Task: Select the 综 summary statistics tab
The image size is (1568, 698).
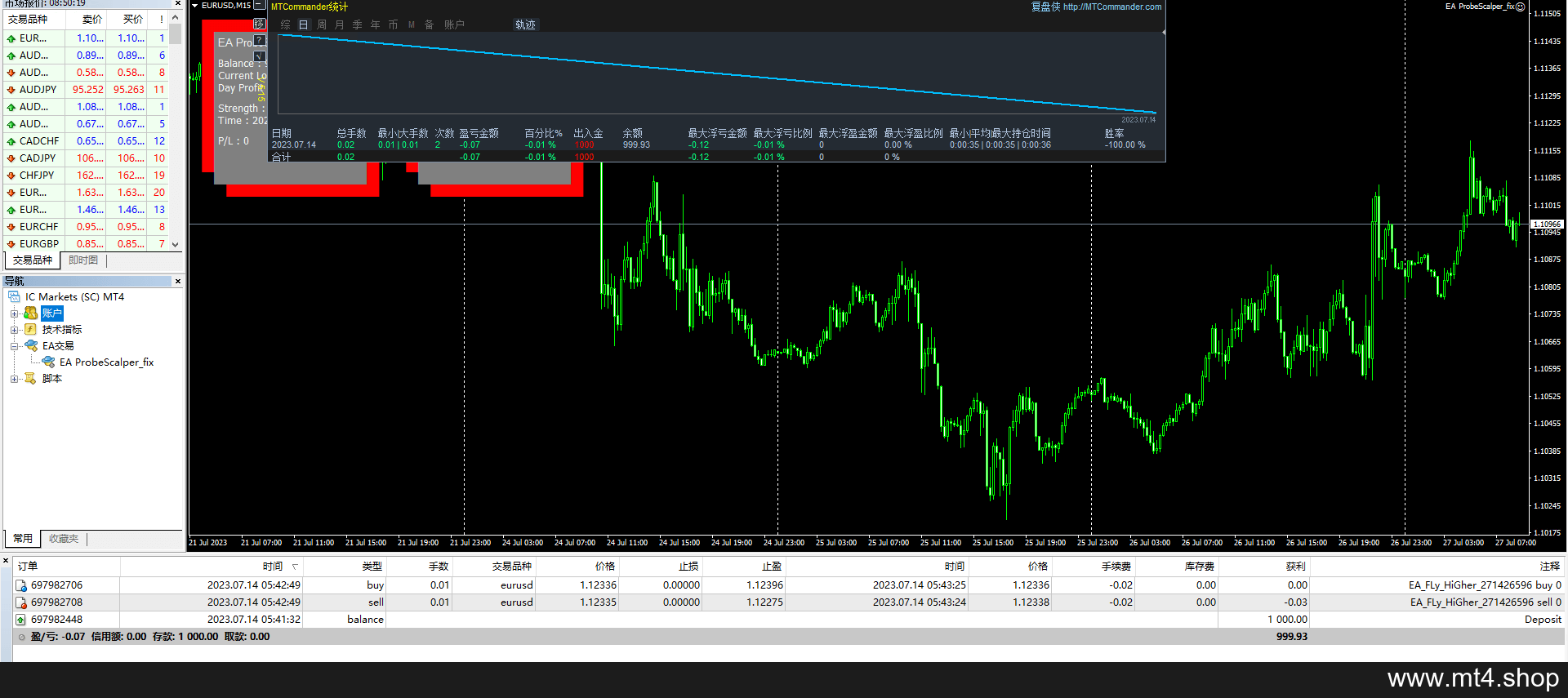Action: 286,24
